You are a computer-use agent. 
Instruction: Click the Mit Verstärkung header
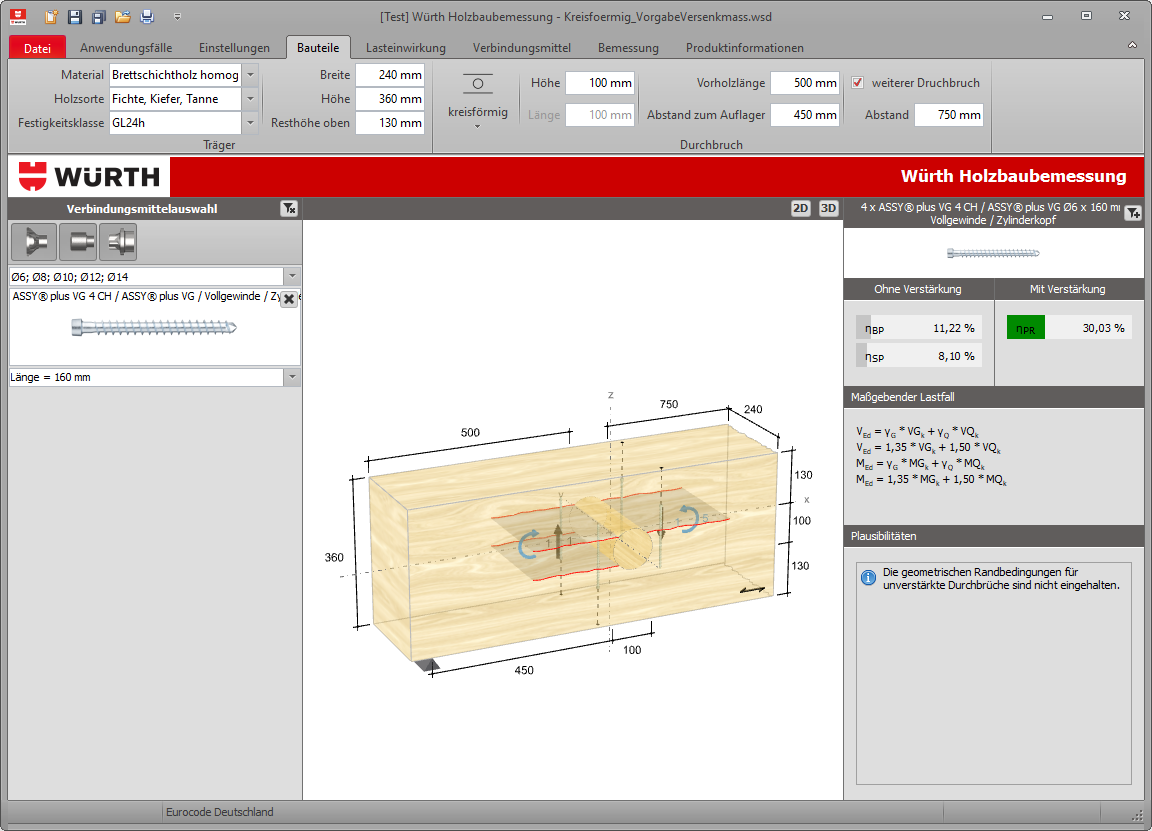click(1068, 289)
